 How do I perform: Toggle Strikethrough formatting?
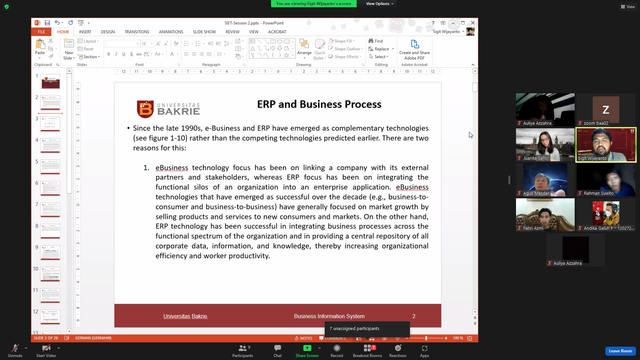tap(139, 54)
